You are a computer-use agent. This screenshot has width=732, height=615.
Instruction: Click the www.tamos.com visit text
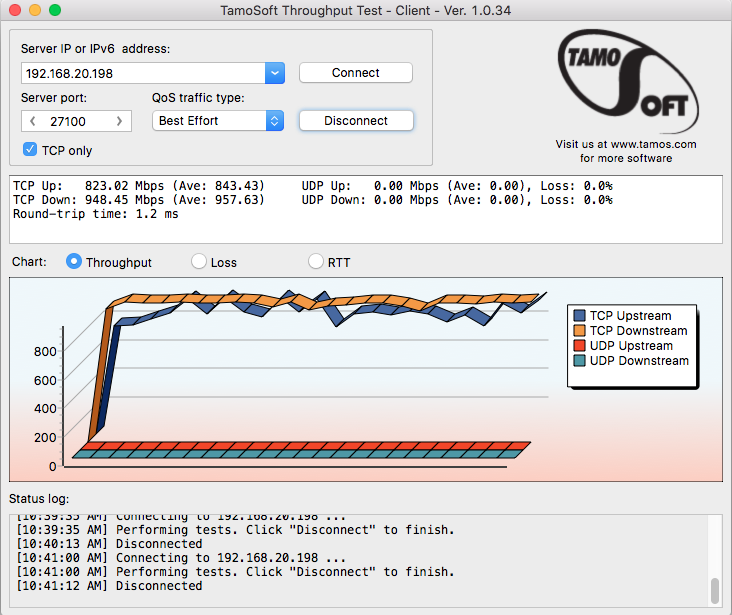pos(626,151)
